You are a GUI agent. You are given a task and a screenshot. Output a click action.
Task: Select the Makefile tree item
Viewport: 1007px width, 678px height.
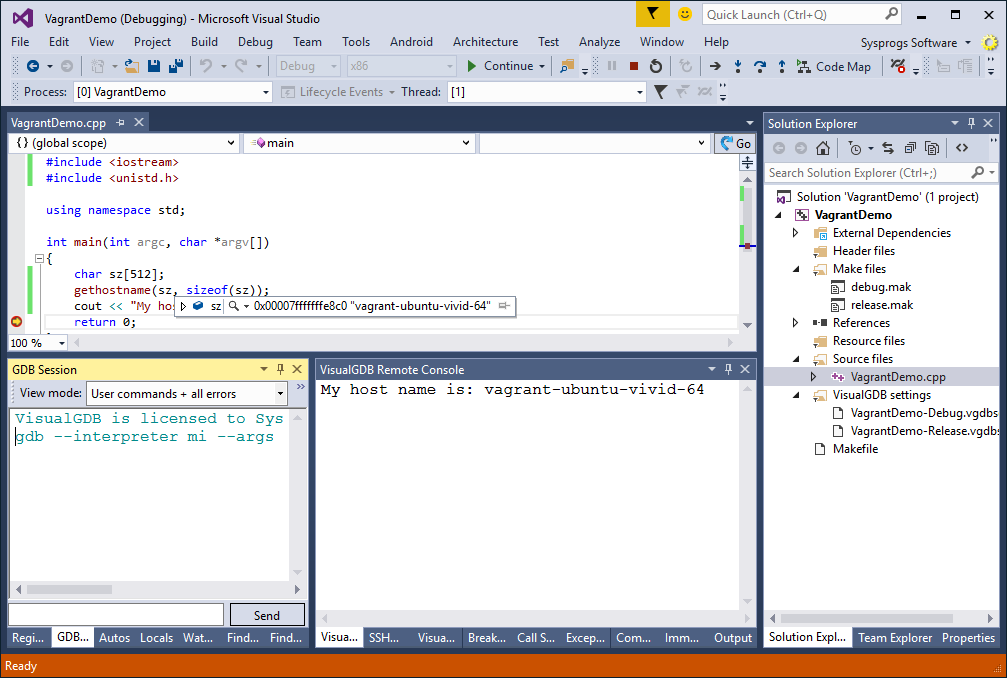point(855,449)
